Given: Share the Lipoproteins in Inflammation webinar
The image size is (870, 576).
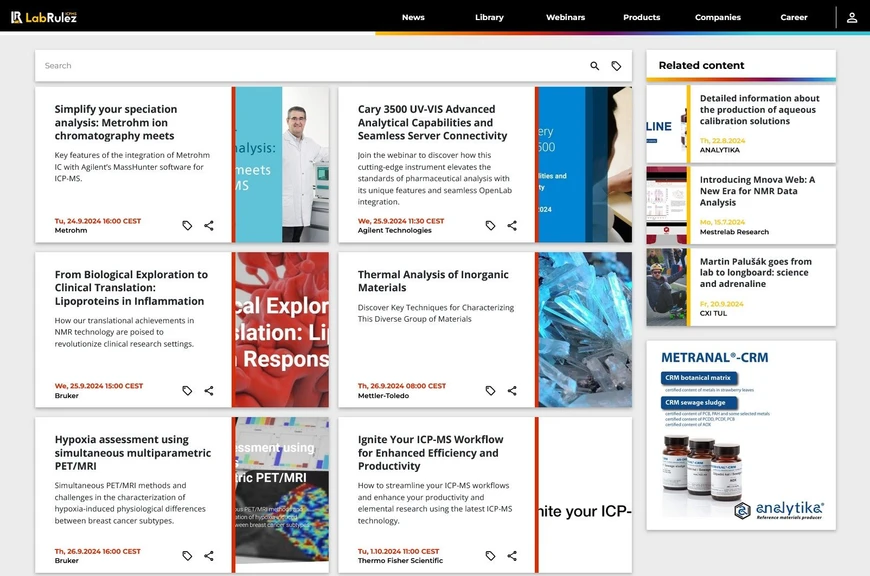Looking at the screenshot, I should coord(209,391).
